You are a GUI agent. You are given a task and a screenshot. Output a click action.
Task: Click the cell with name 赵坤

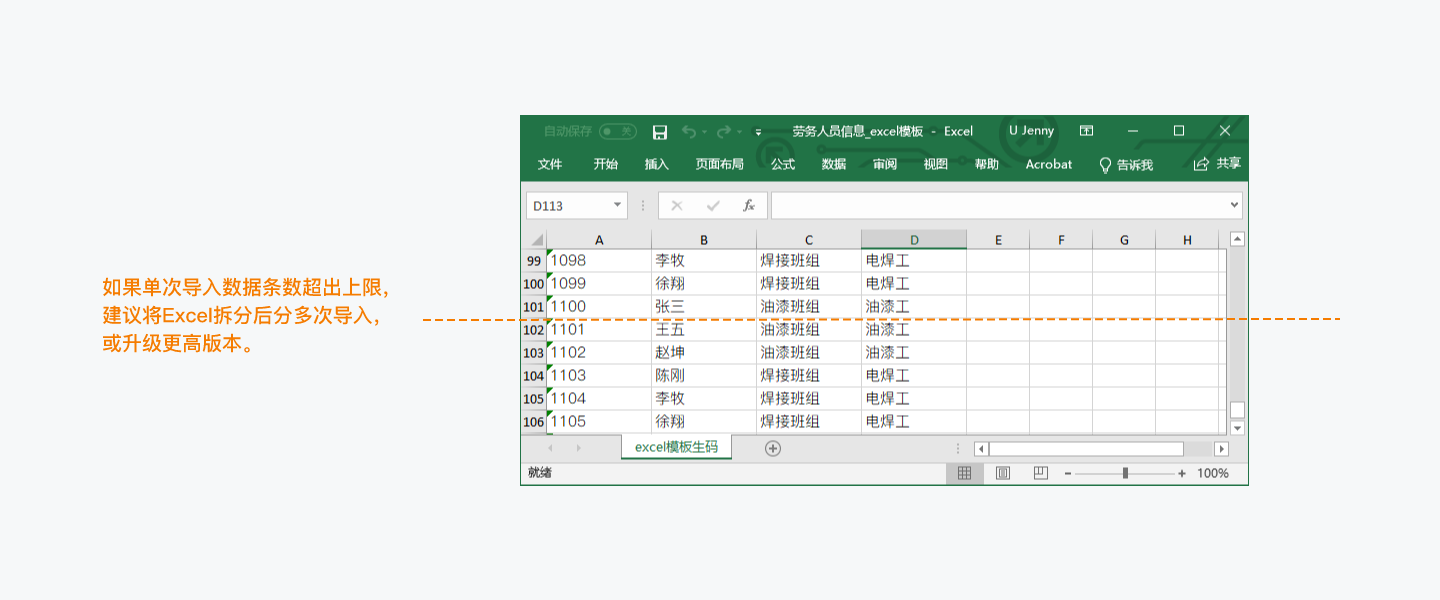pyautogui.click(x=704, y=353)
